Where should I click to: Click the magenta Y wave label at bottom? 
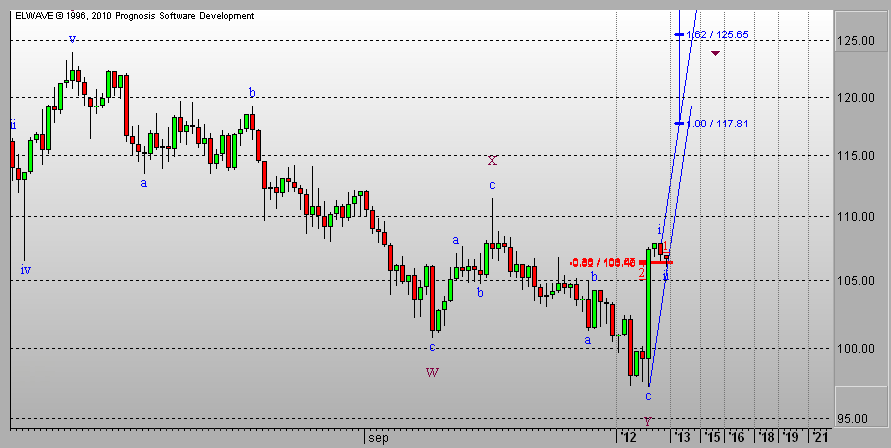(x=648, y=422)
